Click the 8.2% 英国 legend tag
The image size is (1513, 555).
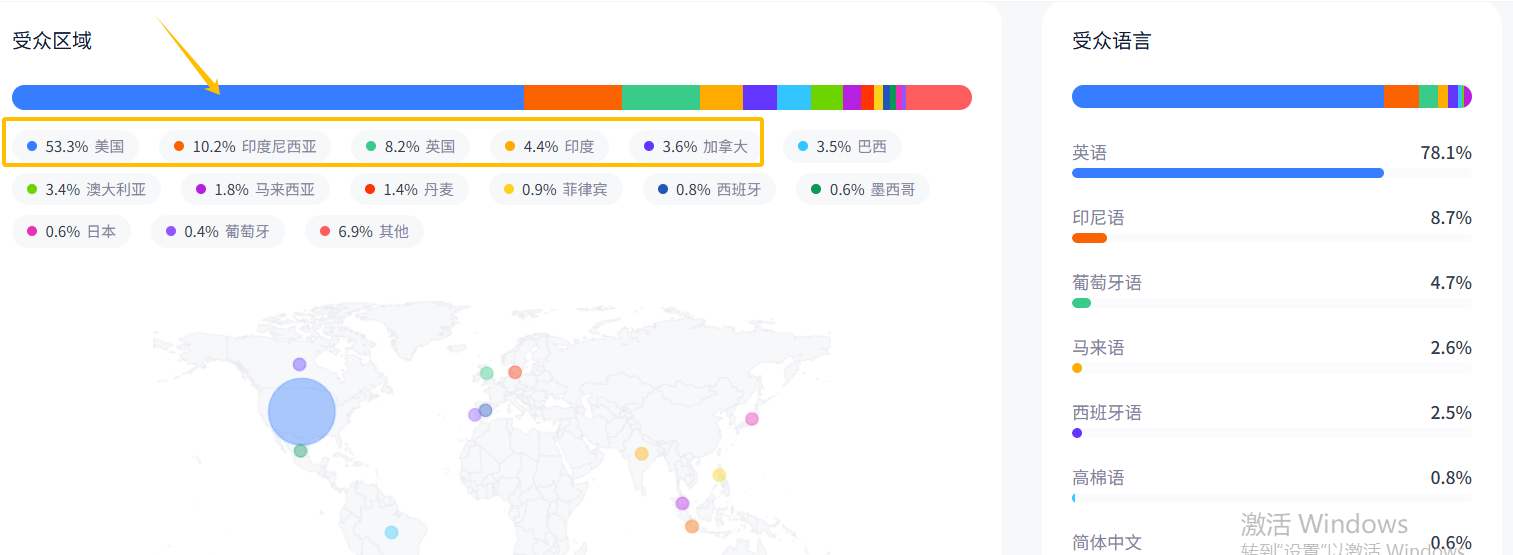pyautogui.click(x=411, y=146)
